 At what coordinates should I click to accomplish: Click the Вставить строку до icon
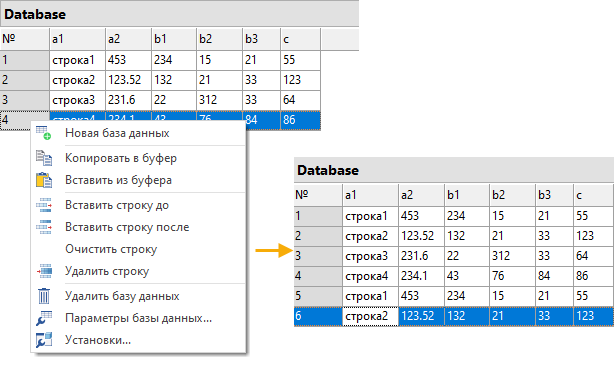point(44,205)
